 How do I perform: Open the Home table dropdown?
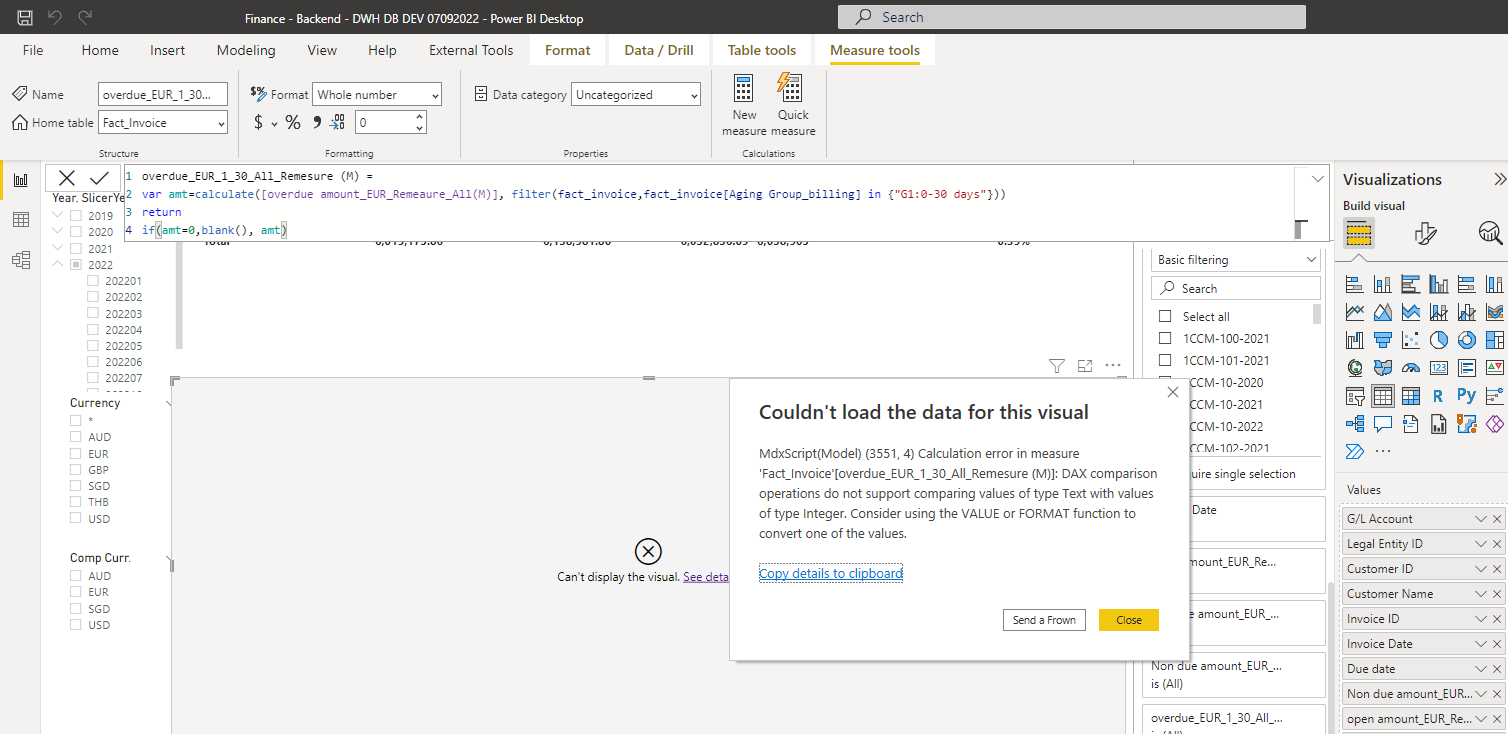click(x=163, y=123)
